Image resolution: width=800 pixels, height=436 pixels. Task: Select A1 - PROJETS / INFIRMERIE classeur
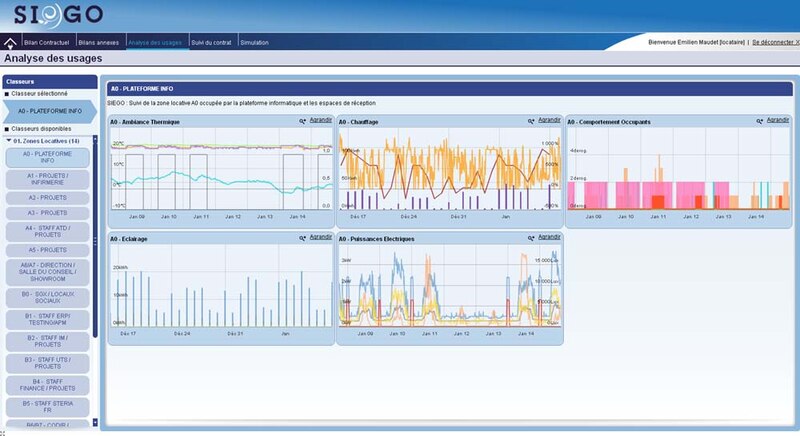[x=47, y=178]
